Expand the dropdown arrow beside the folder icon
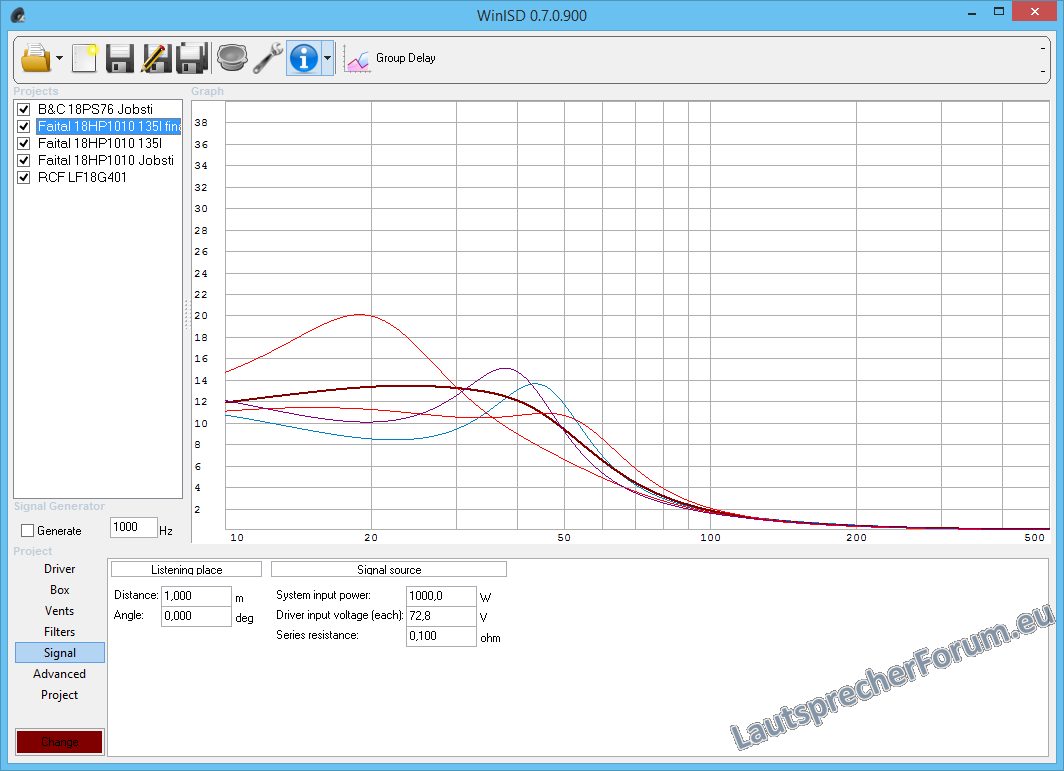 click(59, 59)
